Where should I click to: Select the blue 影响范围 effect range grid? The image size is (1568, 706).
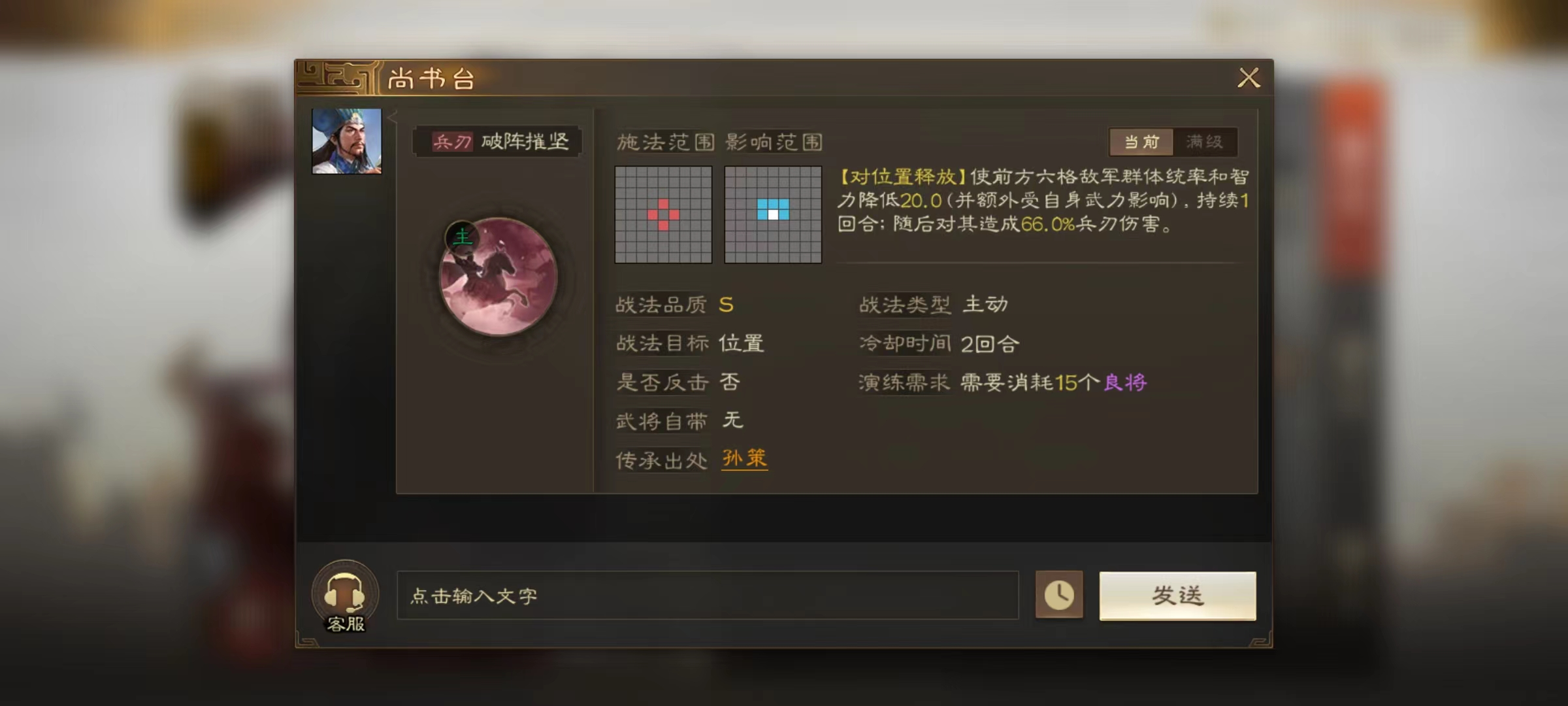[773, 214]
